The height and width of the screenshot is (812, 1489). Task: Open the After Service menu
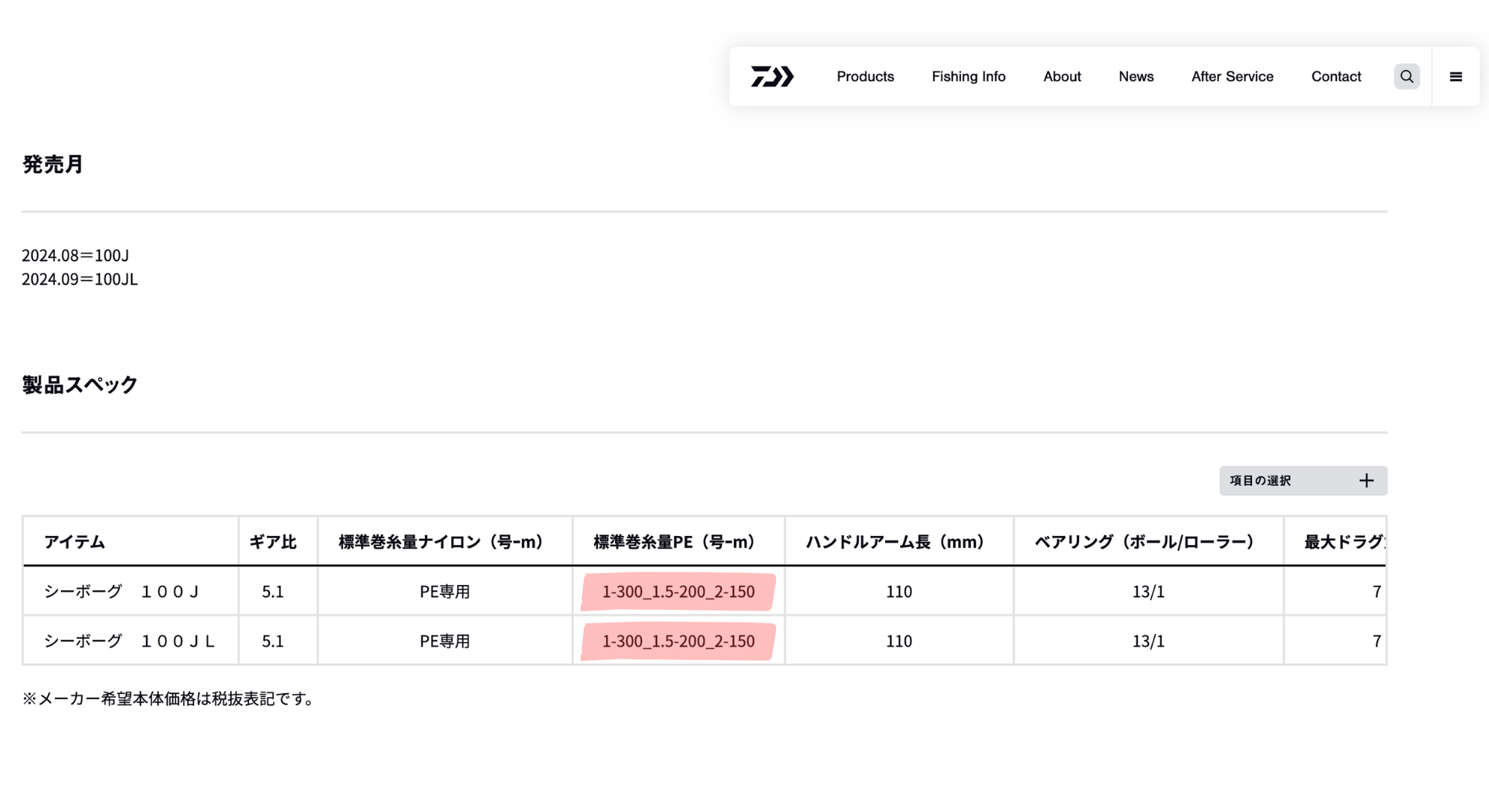click(x=1232, y=77)
